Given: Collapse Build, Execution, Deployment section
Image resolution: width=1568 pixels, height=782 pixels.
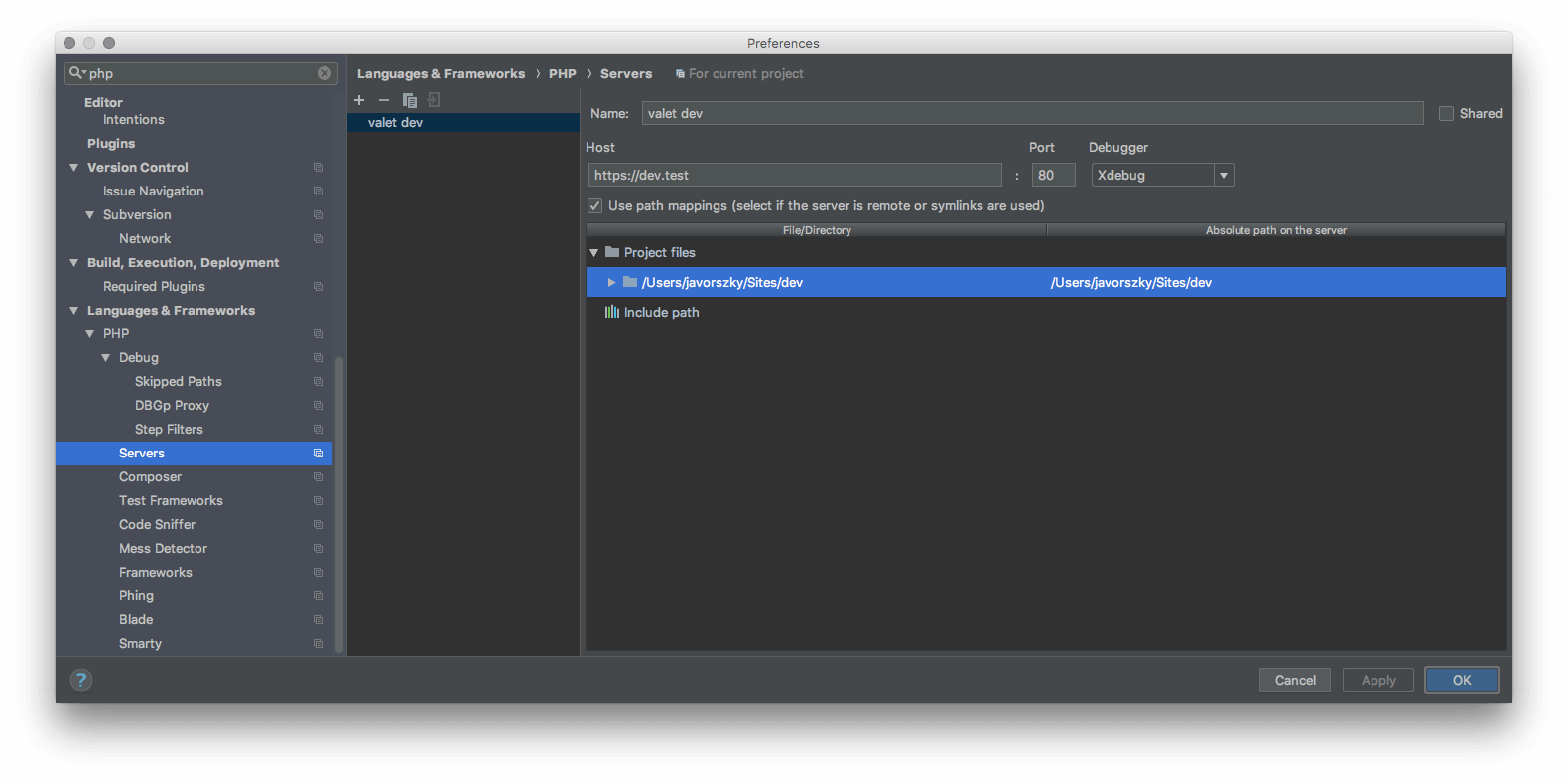Looking at the screenshot, I should click(73, 263).
